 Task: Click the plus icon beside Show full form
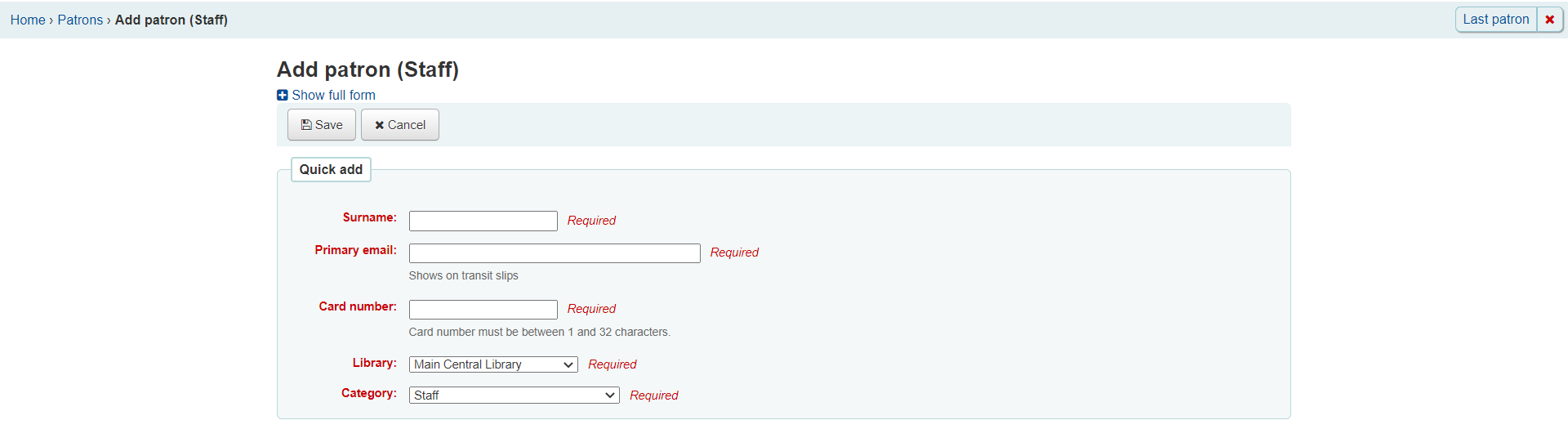[x=282, y=96]
